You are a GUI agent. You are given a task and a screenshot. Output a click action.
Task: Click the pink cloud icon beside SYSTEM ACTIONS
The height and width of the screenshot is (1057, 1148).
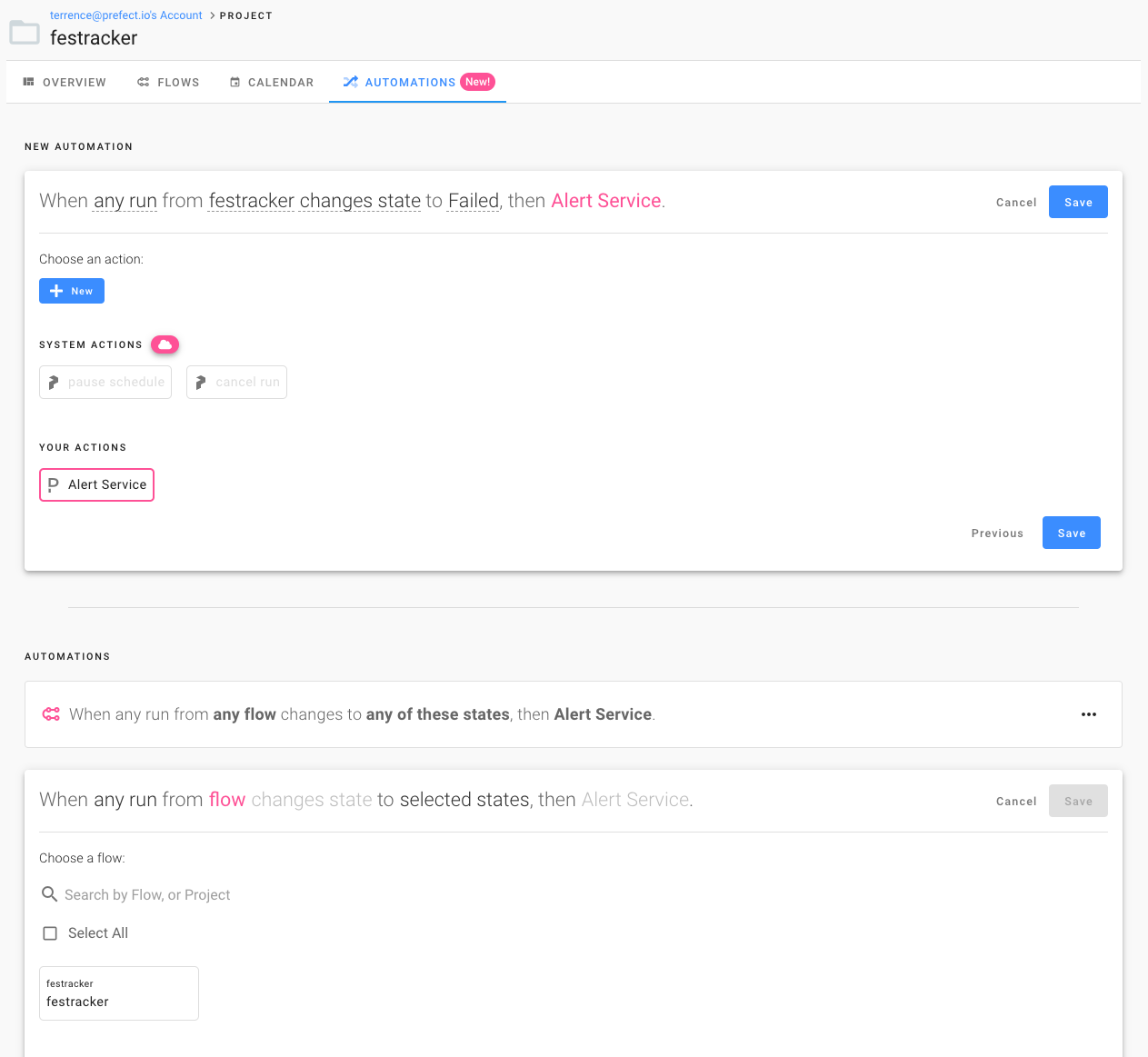tap(165, 344)
